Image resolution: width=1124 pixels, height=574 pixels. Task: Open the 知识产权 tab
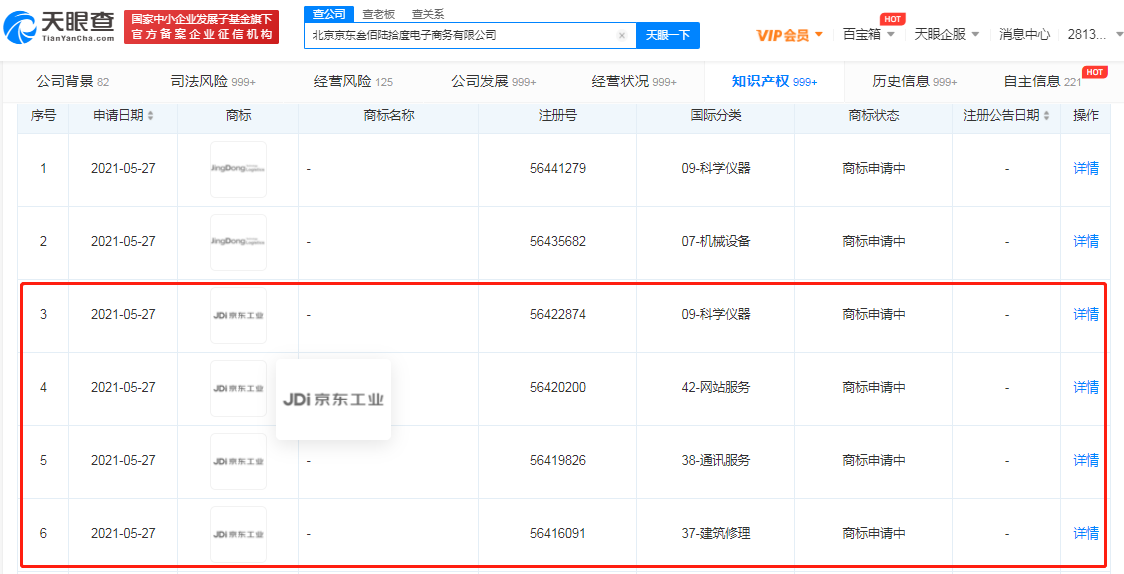[774, 82]
